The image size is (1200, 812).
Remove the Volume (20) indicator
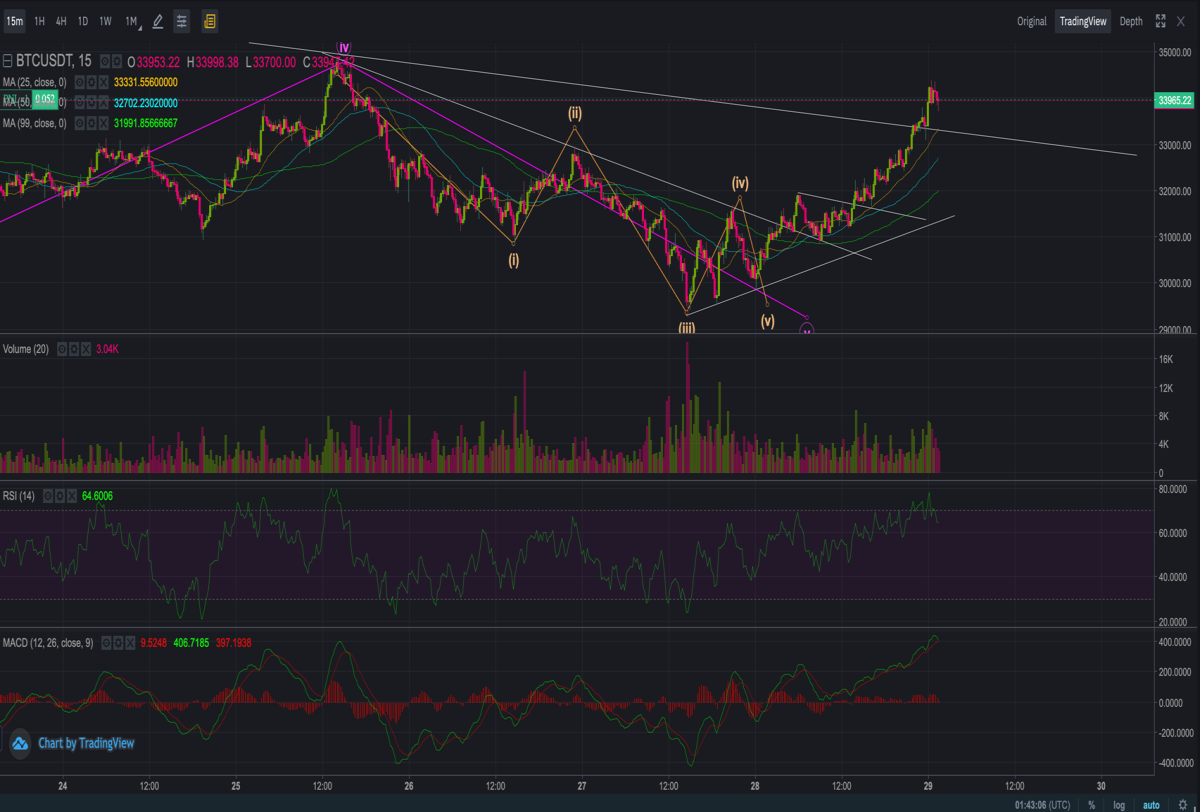pos(85,349)
